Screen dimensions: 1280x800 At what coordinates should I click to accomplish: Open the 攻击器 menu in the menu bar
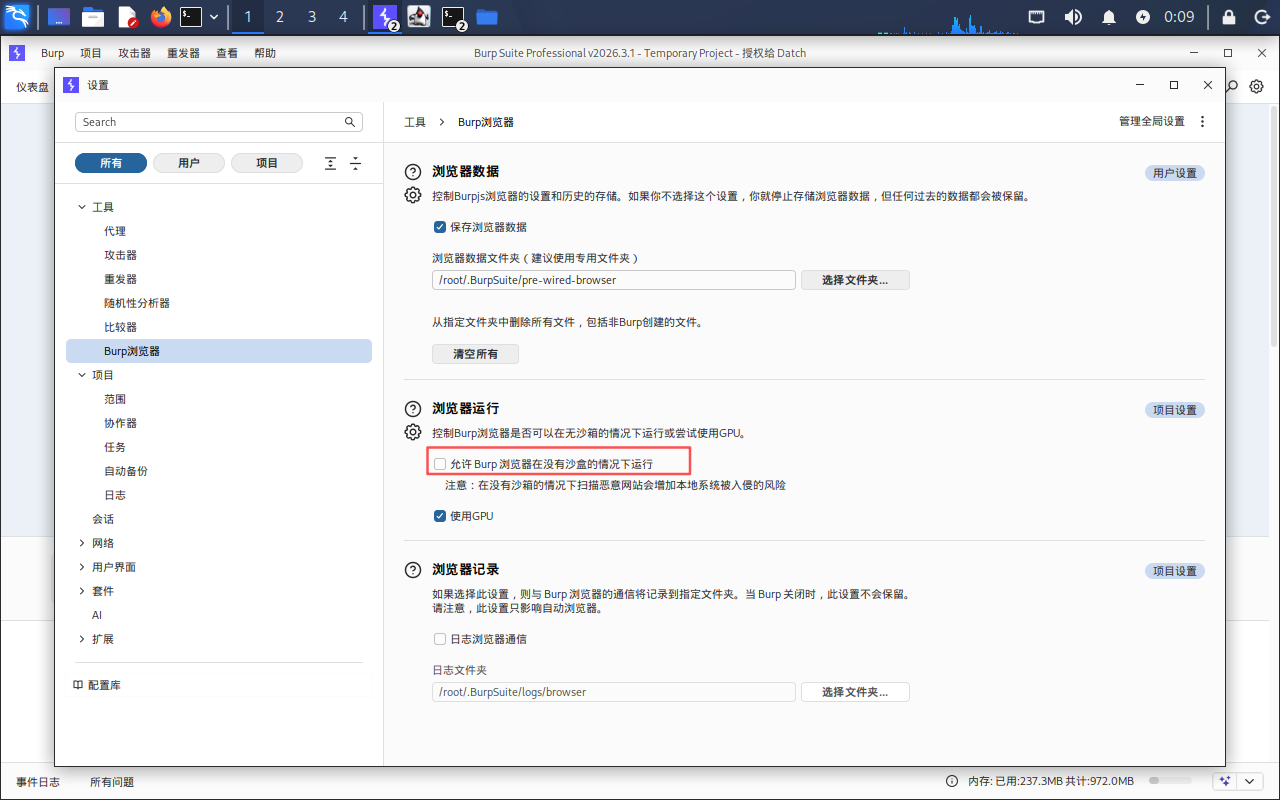coord(134,53)
